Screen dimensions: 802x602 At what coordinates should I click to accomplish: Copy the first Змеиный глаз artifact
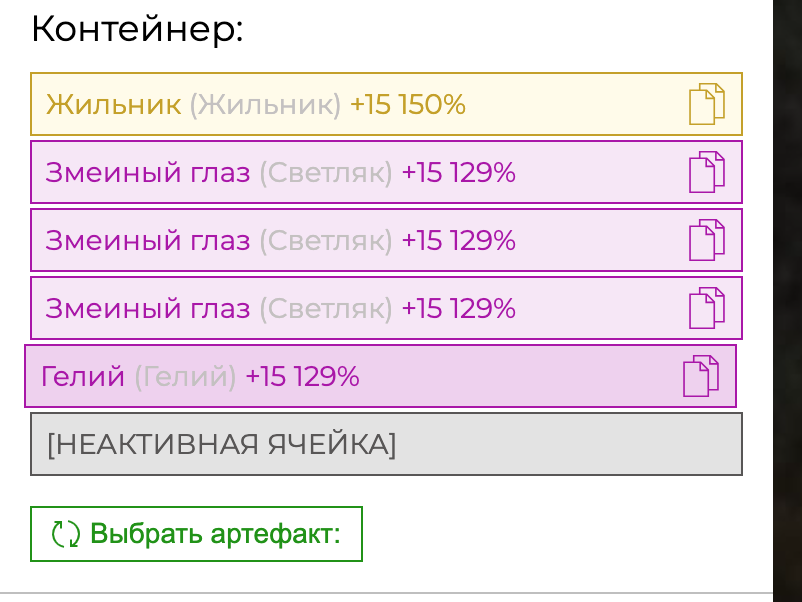[707, 172]
